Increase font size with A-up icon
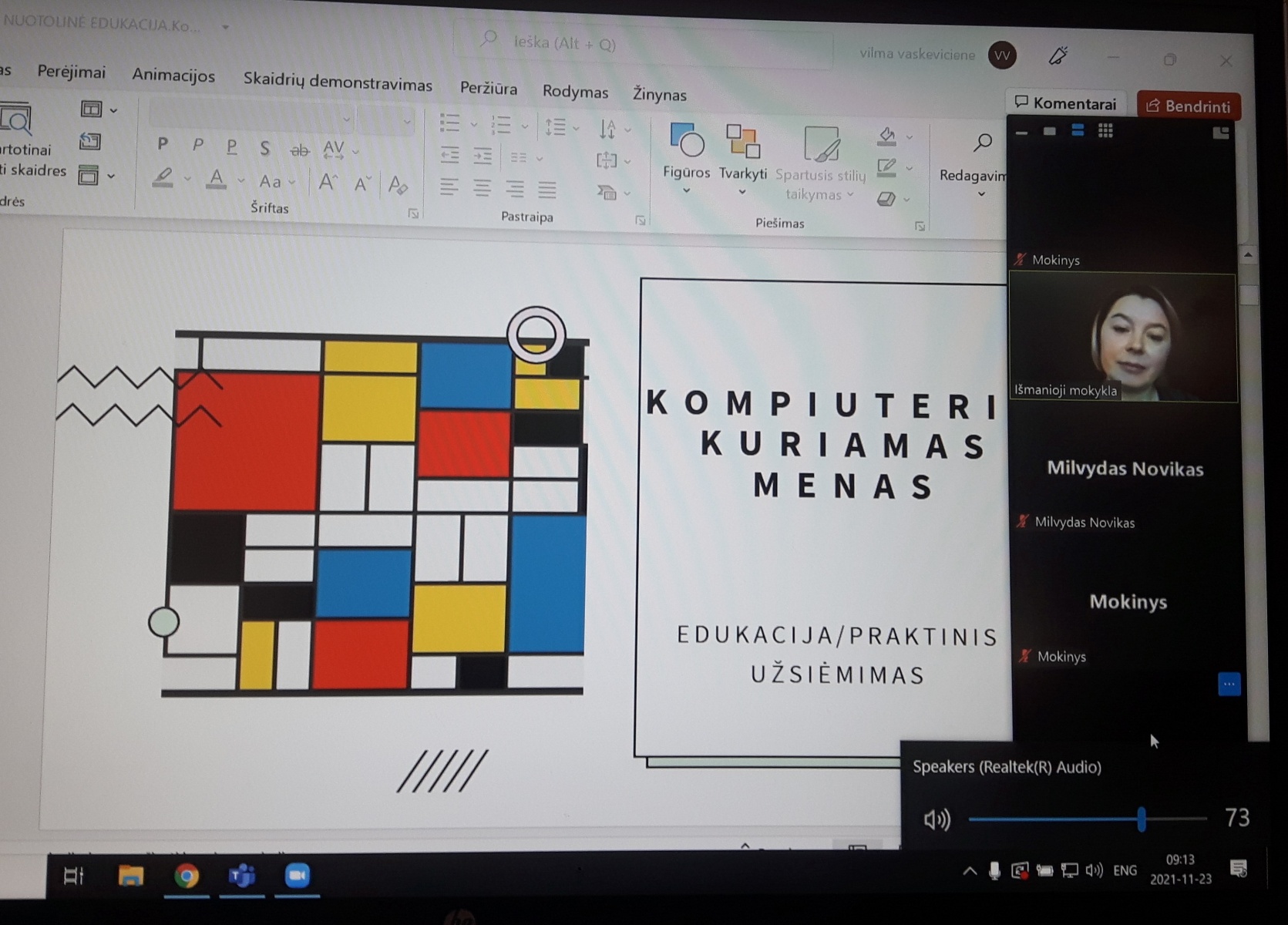The image size is (1288, 925). click(x=328, y=183)
